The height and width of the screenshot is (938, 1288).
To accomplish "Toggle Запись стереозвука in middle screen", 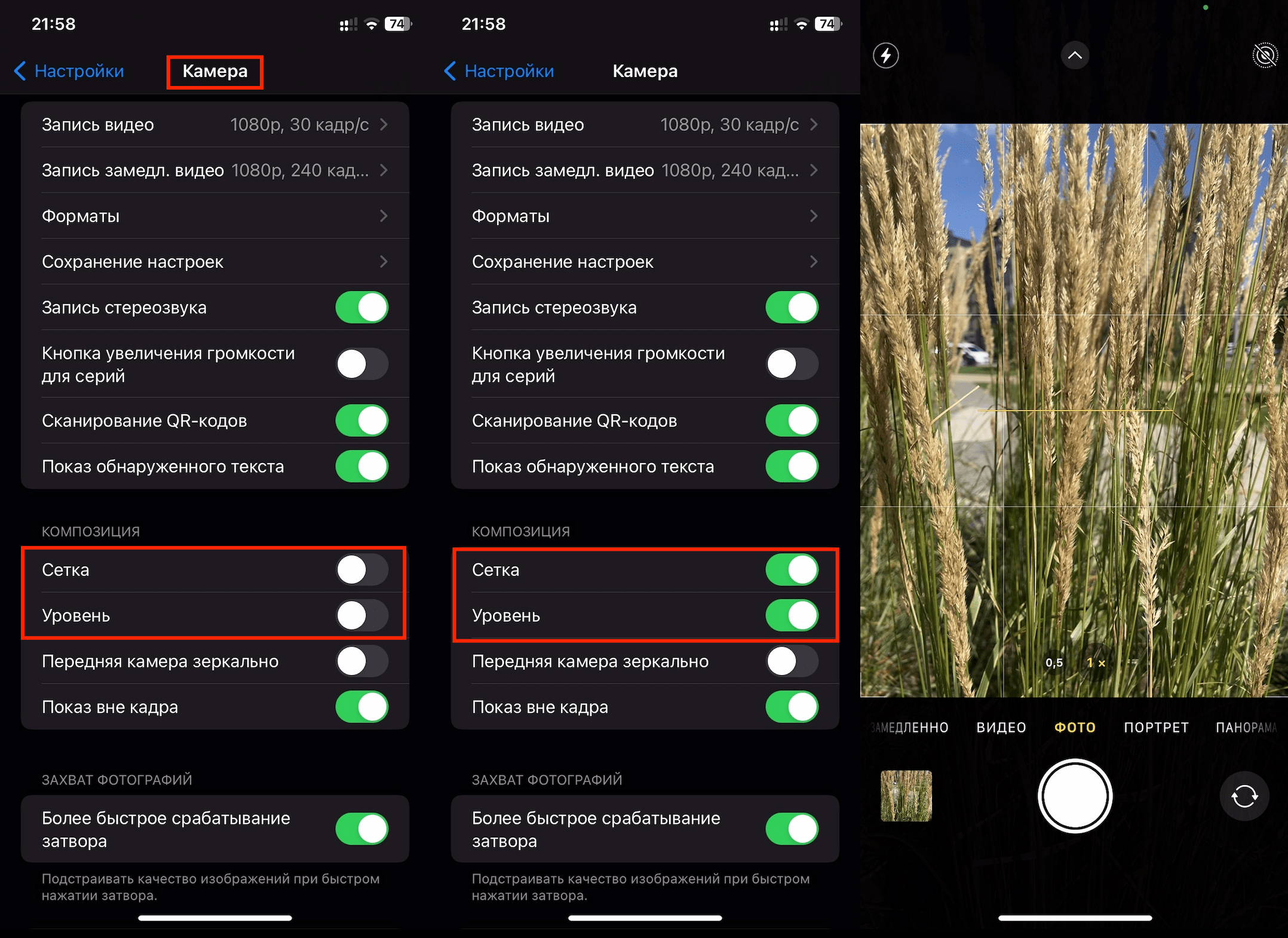I will pyautogui.click(x=792, y=307).
